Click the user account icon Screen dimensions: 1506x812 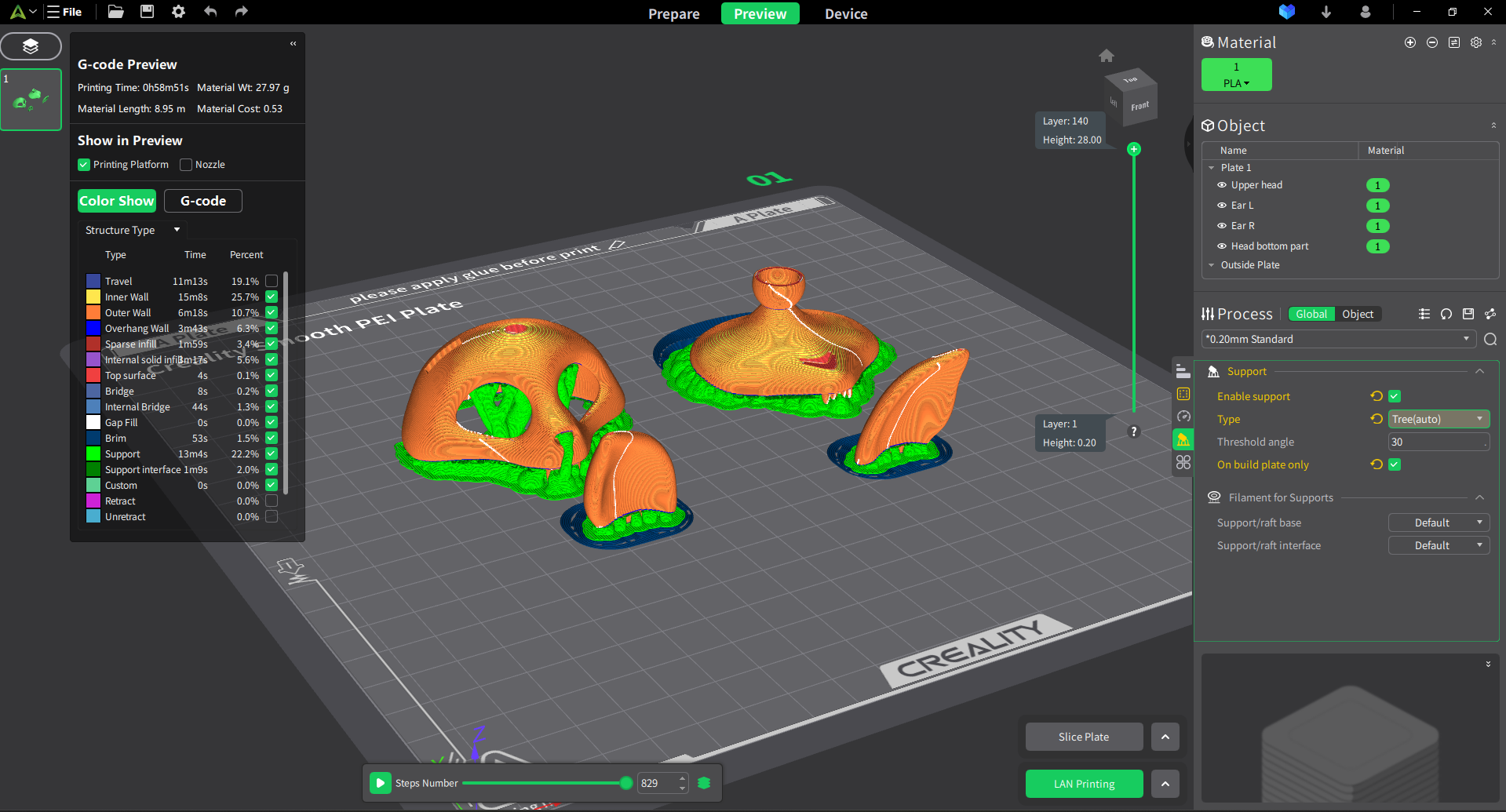tap(1366, 12)
